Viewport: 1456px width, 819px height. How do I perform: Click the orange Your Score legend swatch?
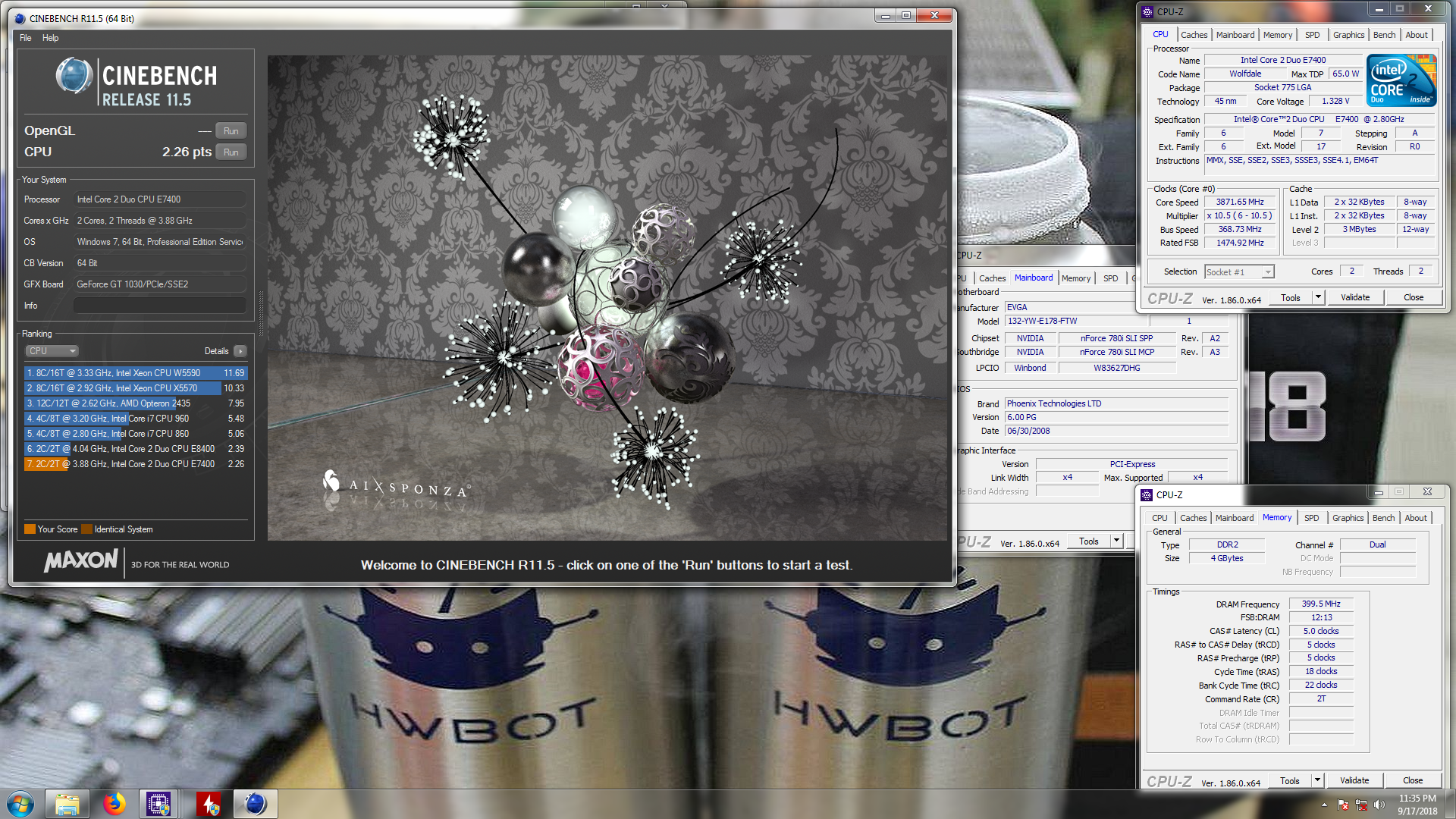(x=30, y=529)
